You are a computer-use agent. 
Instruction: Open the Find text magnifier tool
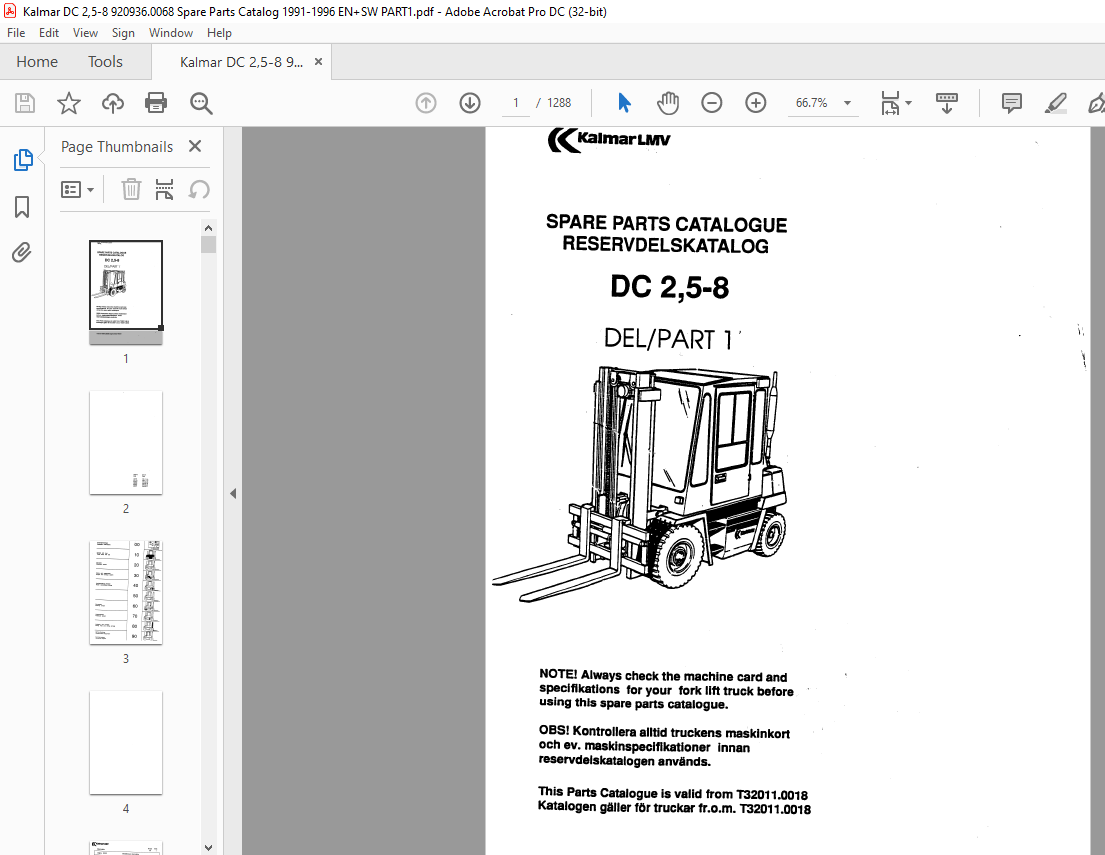pyautogui.click(x=201, y=103)
